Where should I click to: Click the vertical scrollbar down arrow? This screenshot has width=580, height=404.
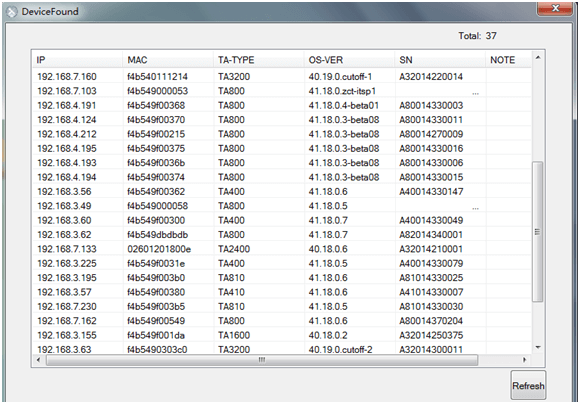[x=538, y=347]
